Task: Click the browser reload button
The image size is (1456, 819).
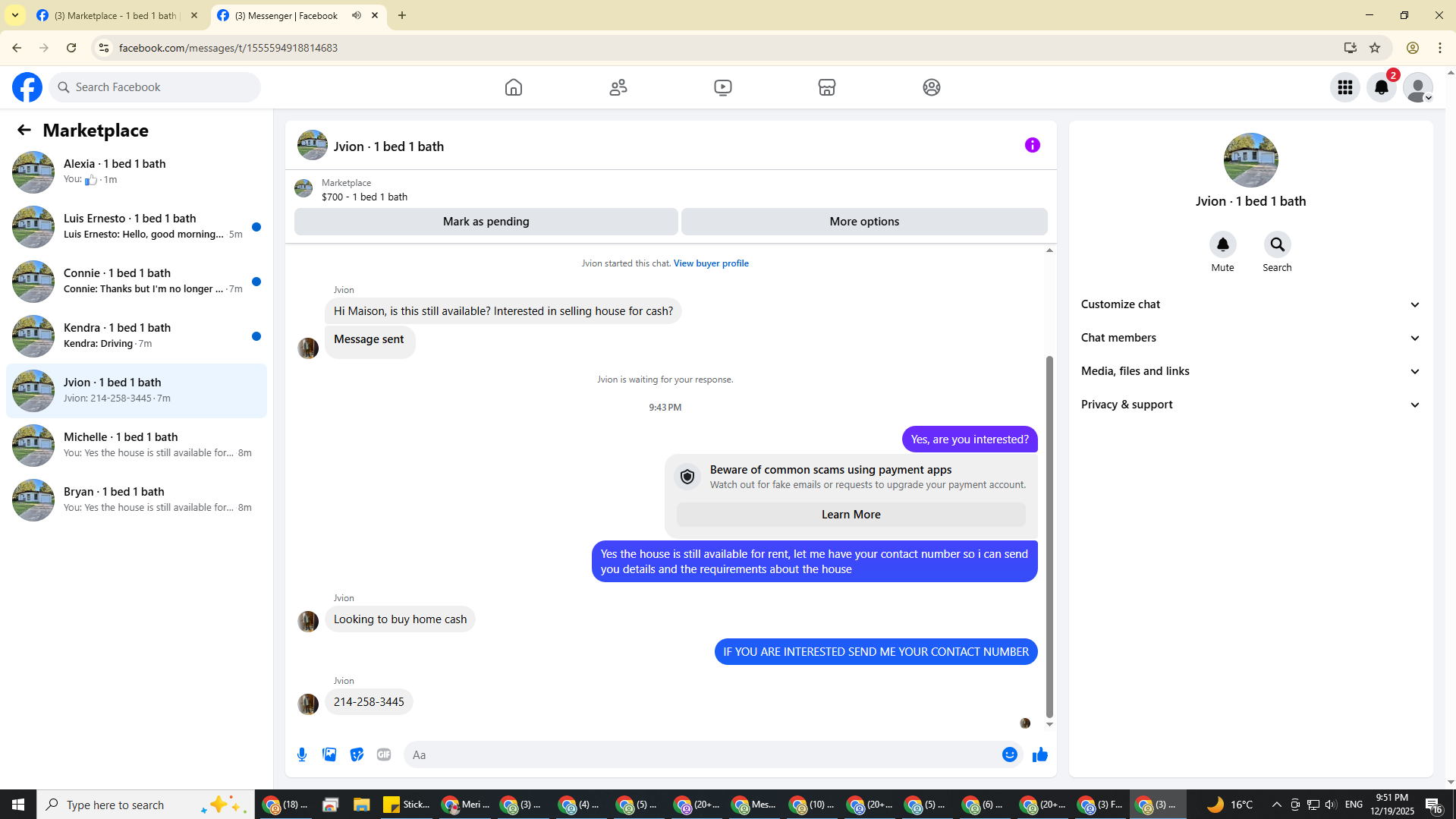Action: 71,48
